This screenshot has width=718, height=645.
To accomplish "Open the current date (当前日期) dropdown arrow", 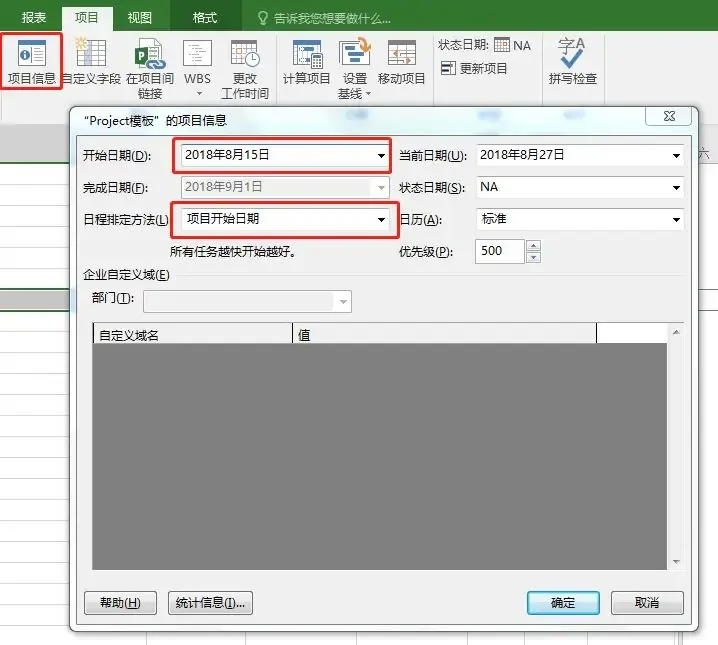I will point(676,156).
